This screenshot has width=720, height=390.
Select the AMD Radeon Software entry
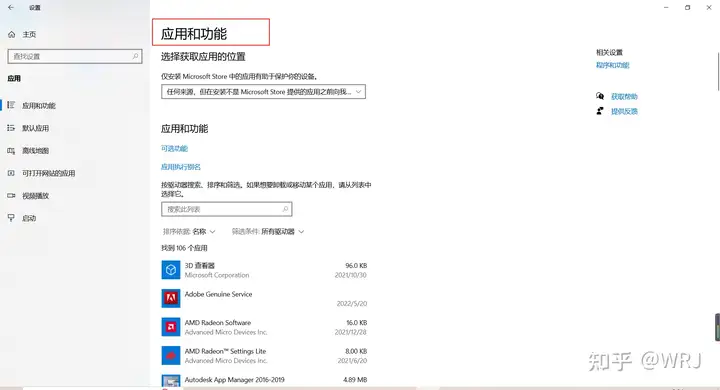click(x=218, y=322)
